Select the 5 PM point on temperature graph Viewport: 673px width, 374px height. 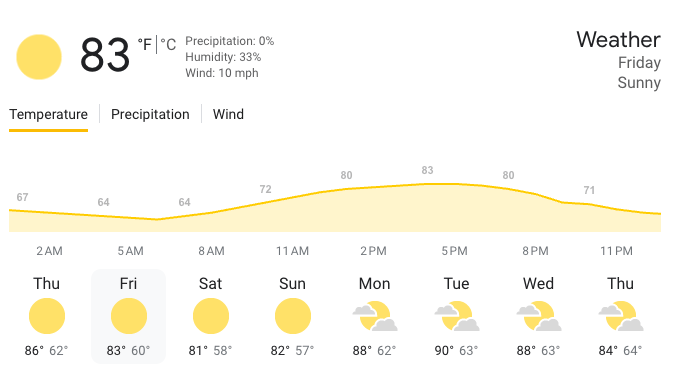pos(454,184)
